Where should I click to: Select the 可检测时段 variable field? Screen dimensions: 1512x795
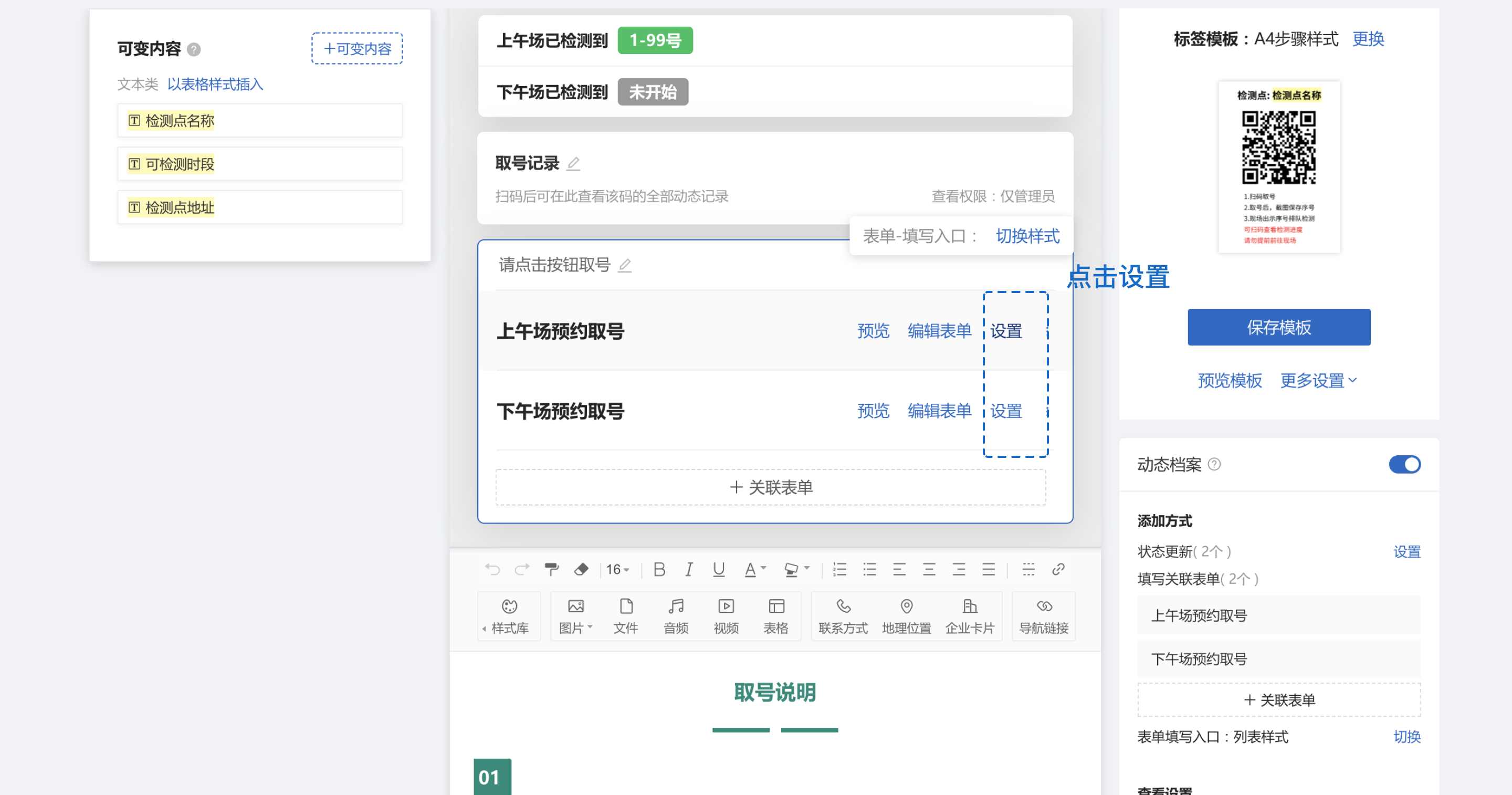pos(260,164)
